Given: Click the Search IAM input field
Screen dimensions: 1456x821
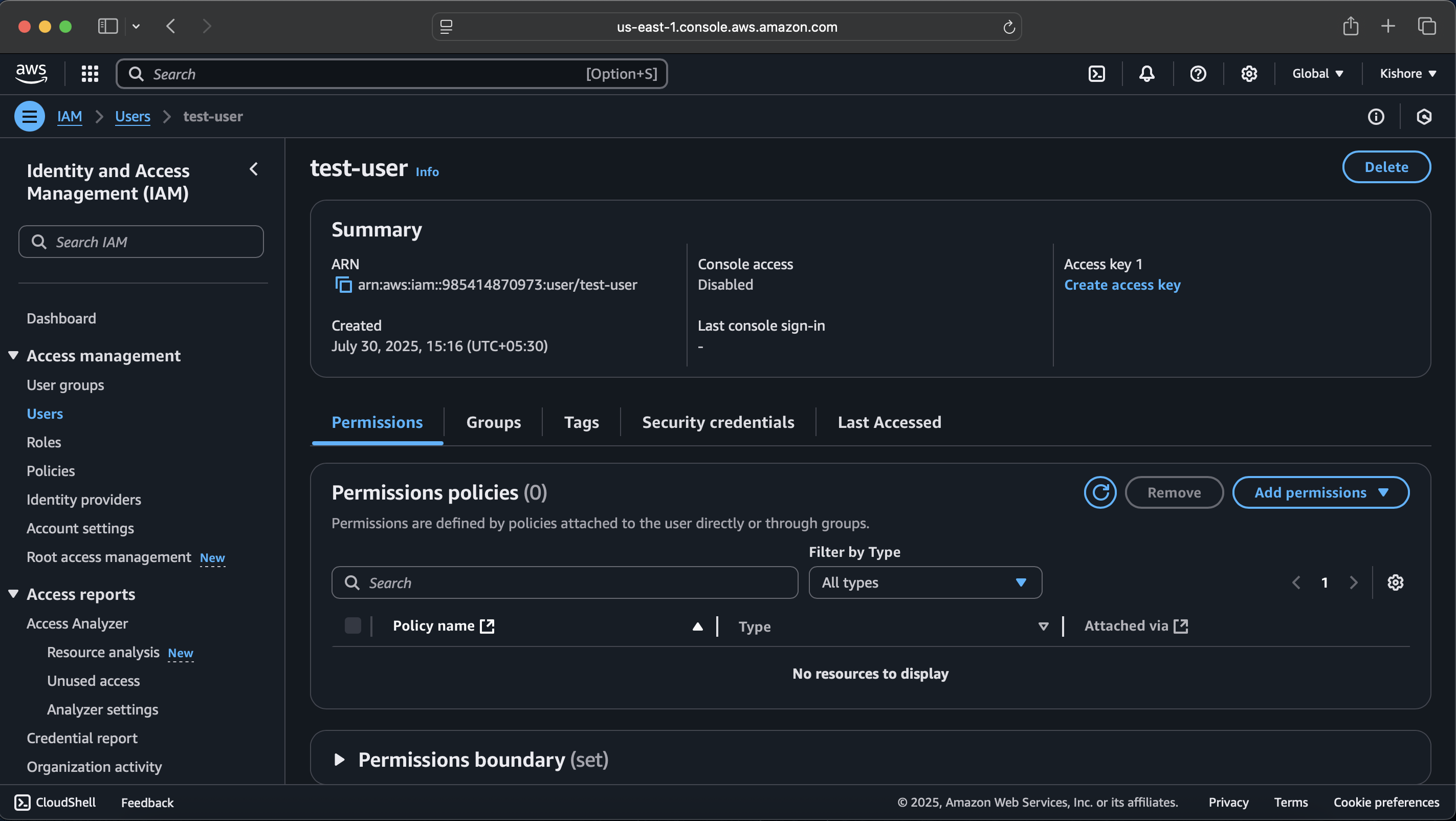Looking at the screenshot, I should tap(141, 242).
